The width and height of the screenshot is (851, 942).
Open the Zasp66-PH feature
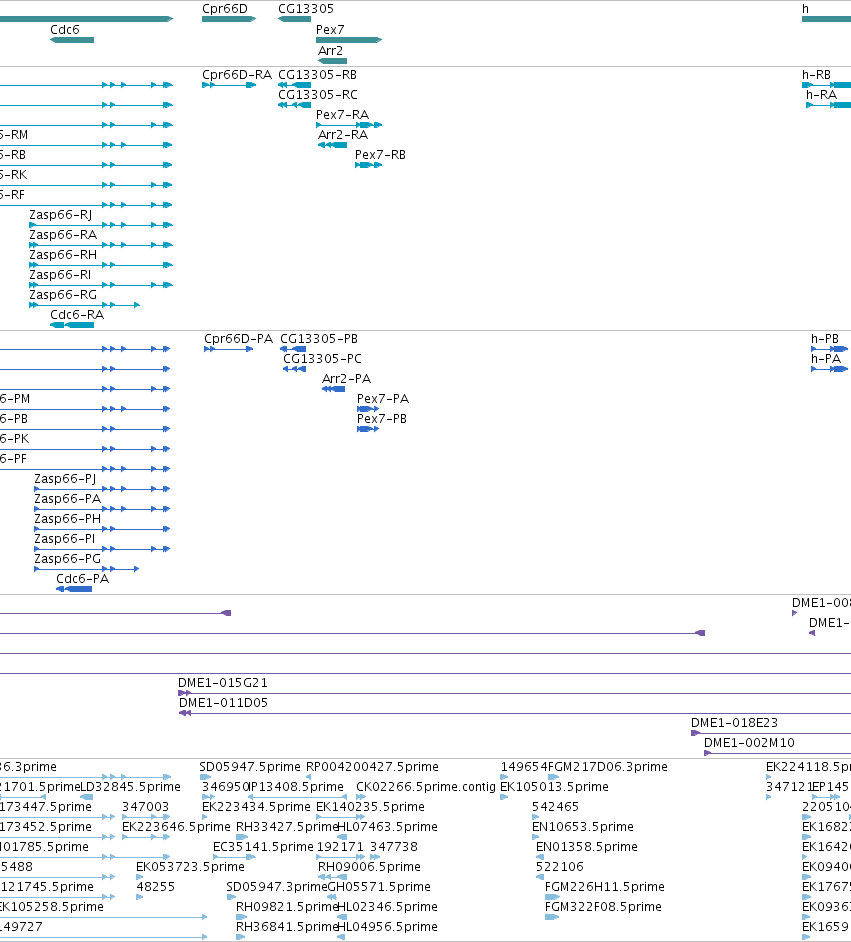click(x=102, y=529)
